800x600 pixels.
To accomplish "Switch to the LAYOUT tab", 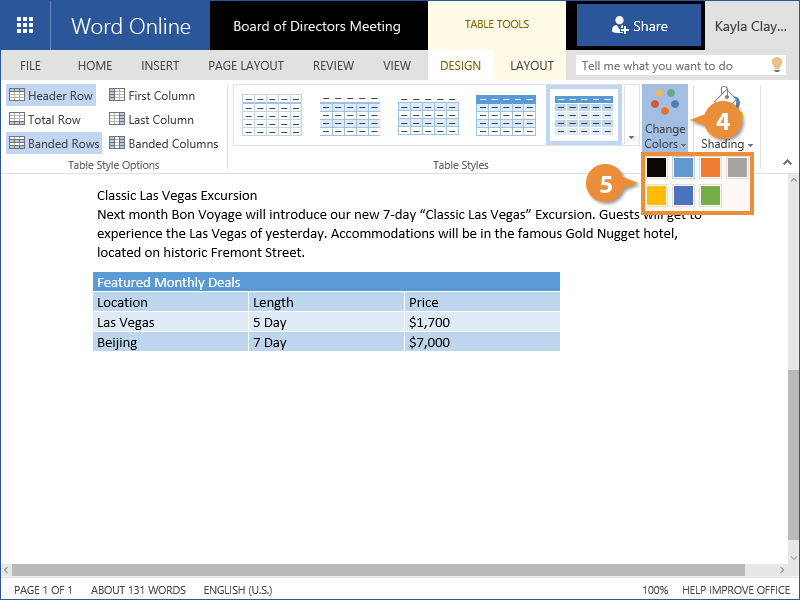I will tap(531, 66).
